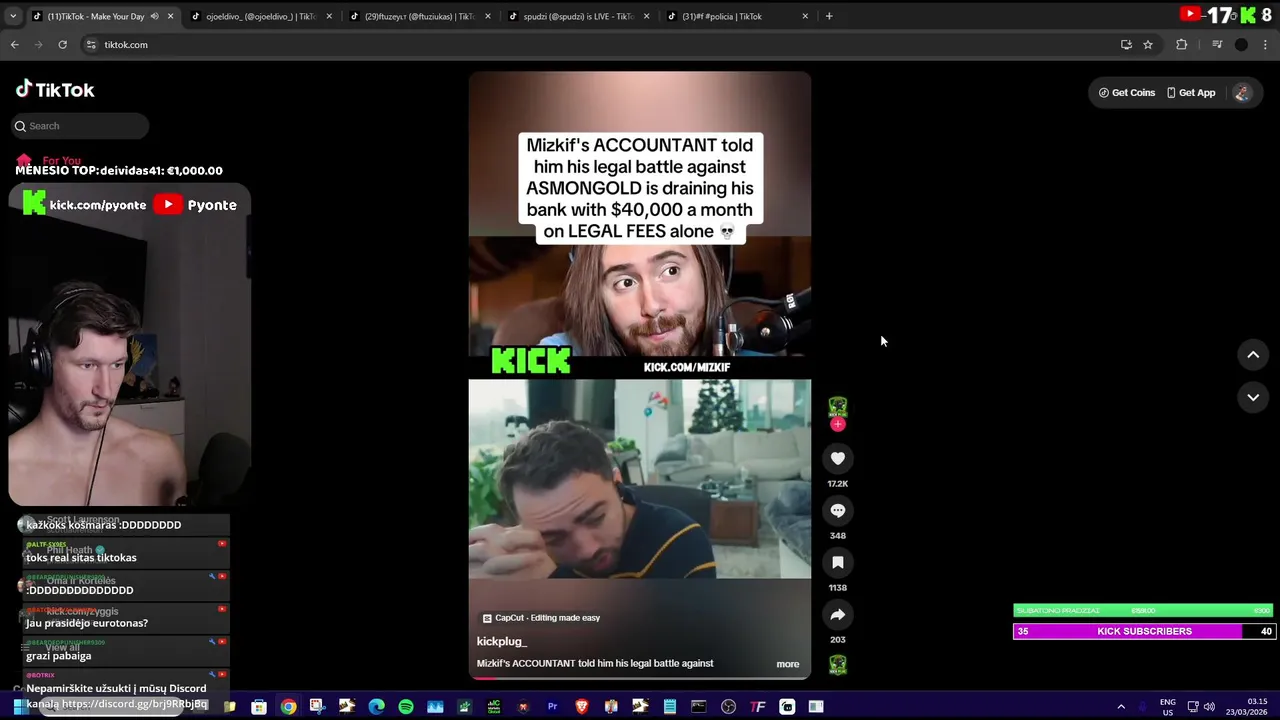This screenshot has width=1280, height=720.
Task: Mute the audio-playing TikTok tab
Action: pos(154,16)
